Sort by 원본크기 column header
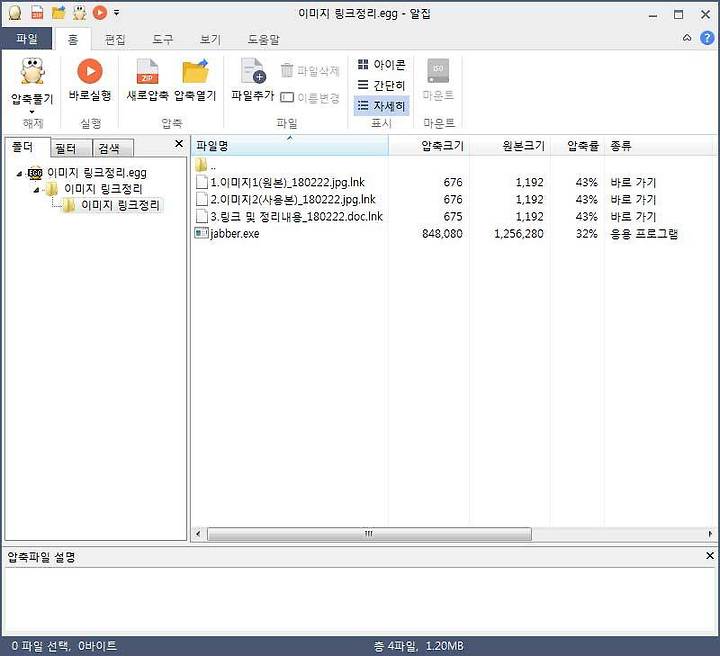Viewport: 720px width, 656px height. point(510,146)
